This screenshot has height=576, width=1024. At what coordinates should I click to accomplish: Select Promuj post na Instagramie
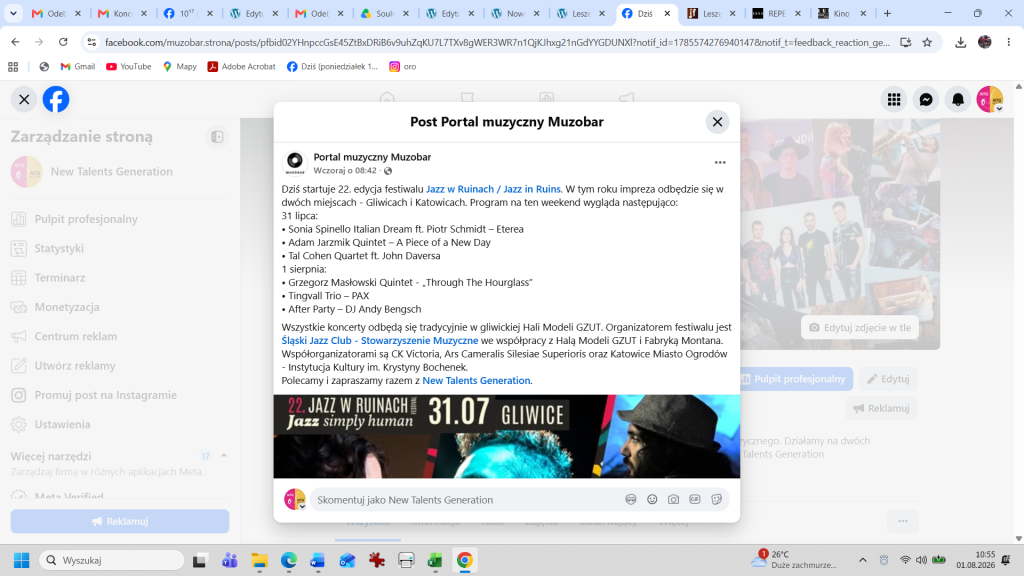pyautogui.click(x=105, y=395)
